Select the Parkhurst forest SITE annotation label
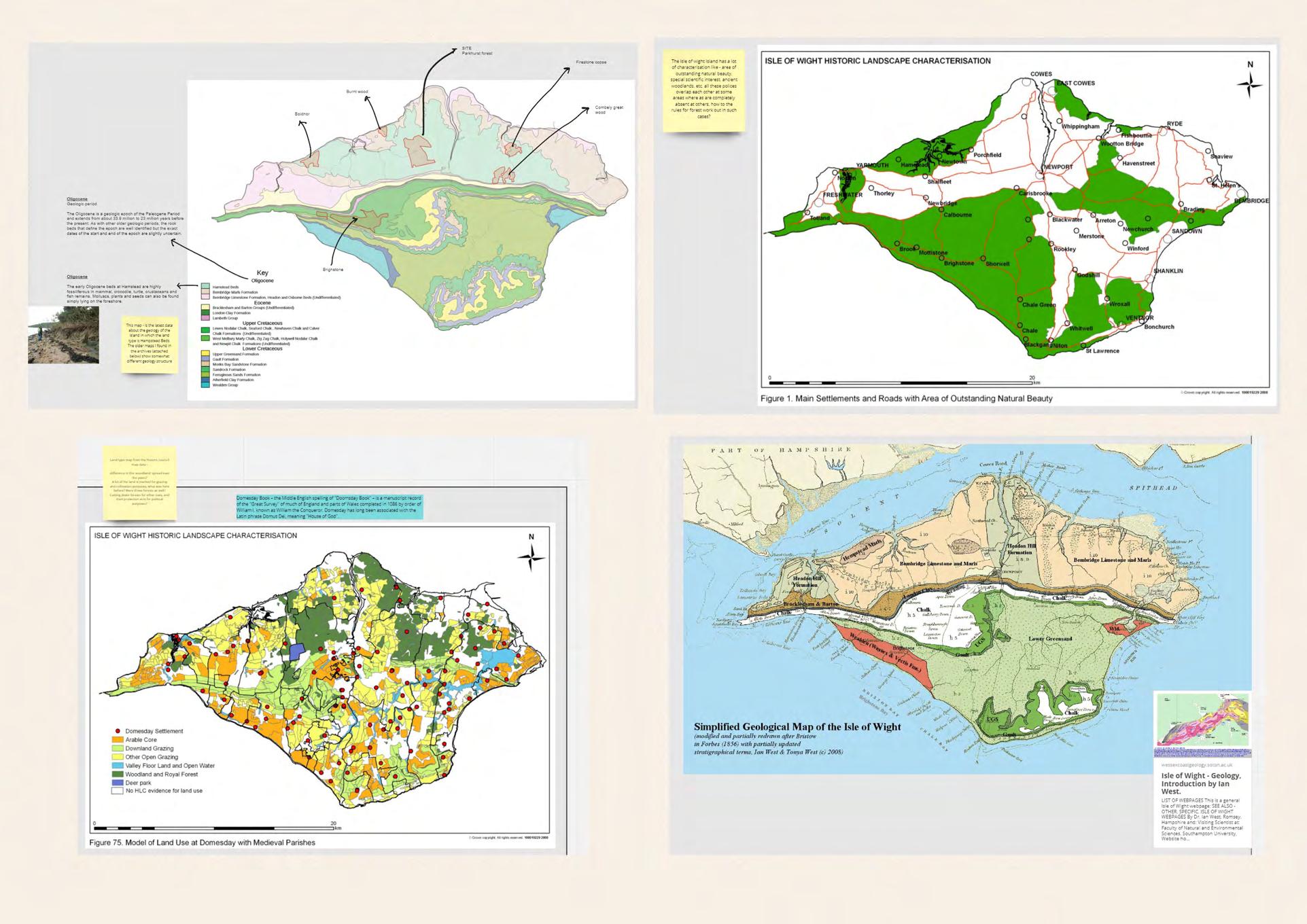1307x924 pixels. pyautogui.click(x=476, y=51)
